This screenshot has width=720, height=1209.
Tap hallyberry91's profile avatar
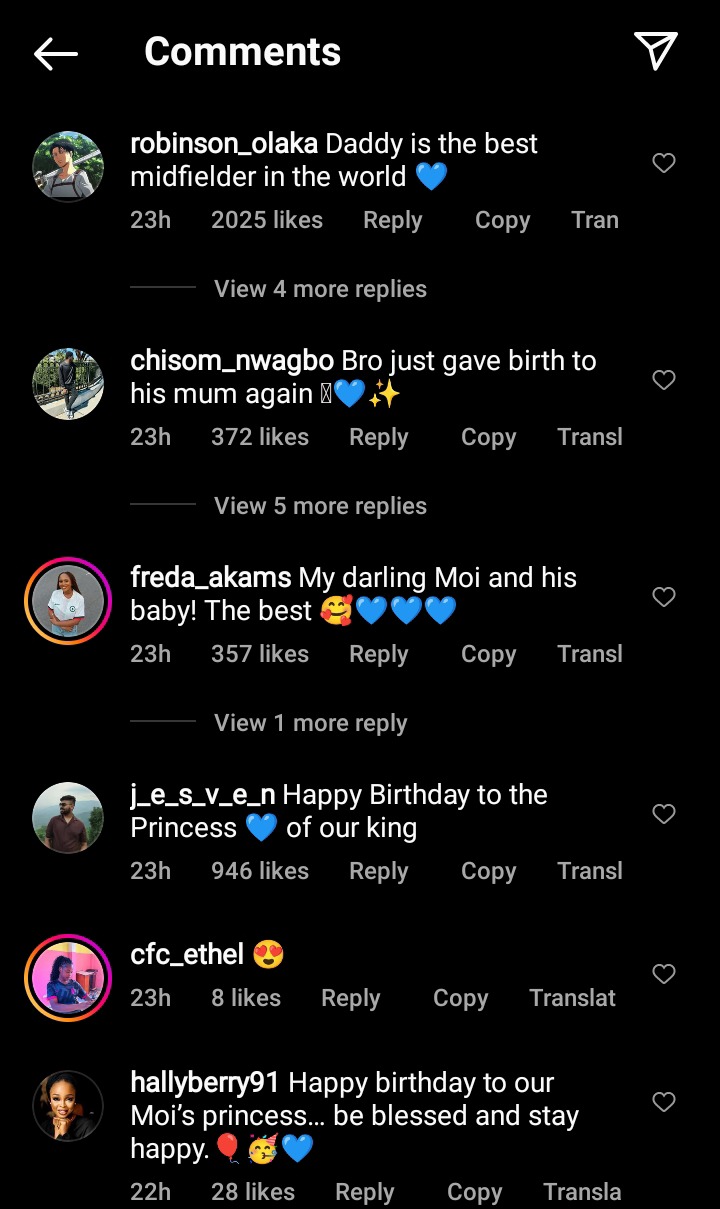tap(68, 1106)
